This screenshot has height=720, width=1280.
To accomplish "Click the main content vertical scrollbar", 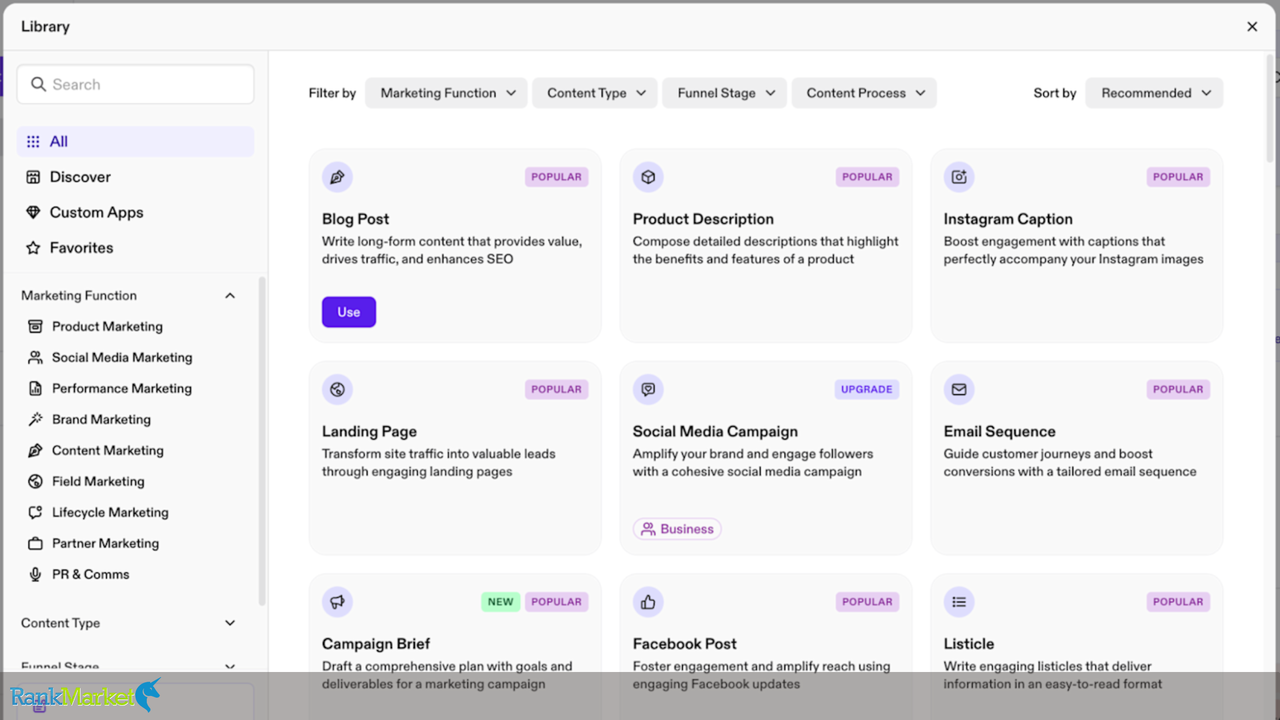I will pyautogui.click(x=1271, y=110).
